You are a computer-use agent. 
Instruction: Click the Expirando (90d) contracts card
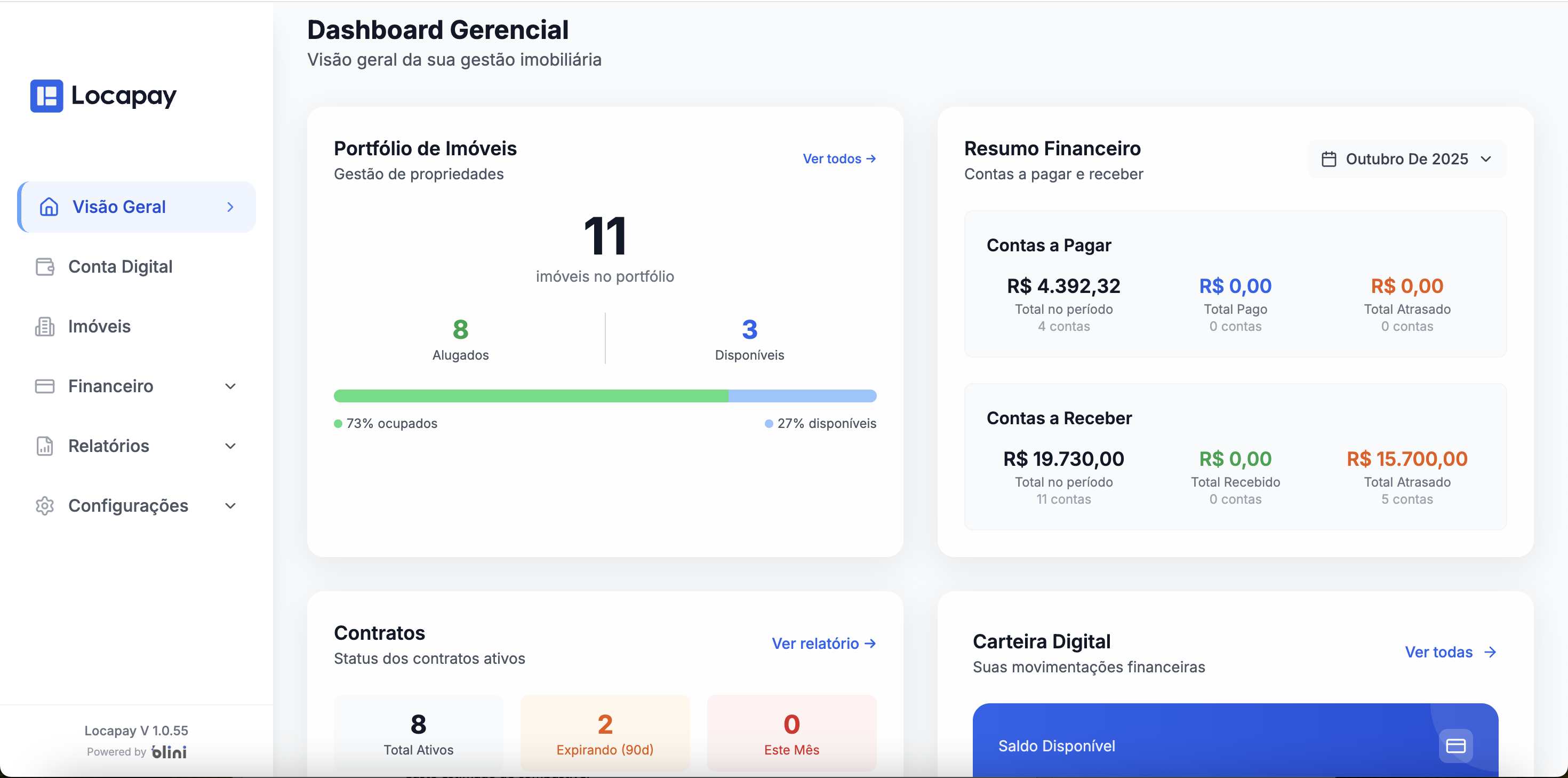604,734
